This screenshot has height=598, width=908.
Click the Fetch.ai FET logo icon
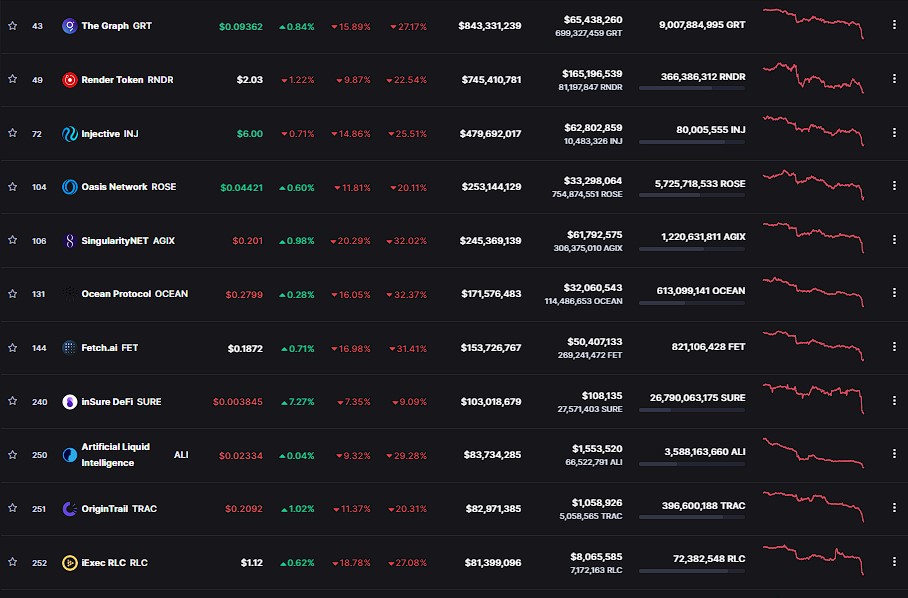[70, 348]
